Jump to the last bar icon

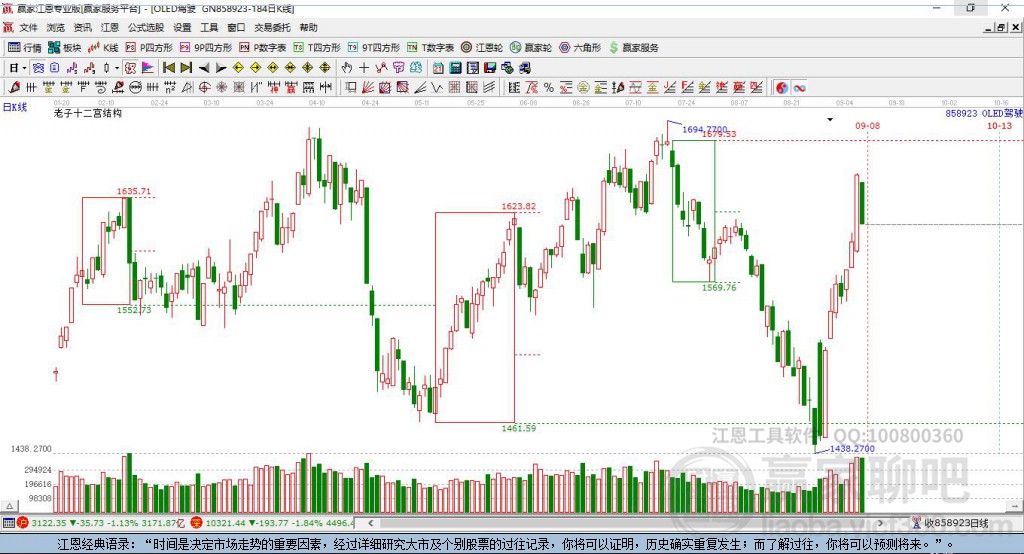pyautogui.click(x=186, y=68)
